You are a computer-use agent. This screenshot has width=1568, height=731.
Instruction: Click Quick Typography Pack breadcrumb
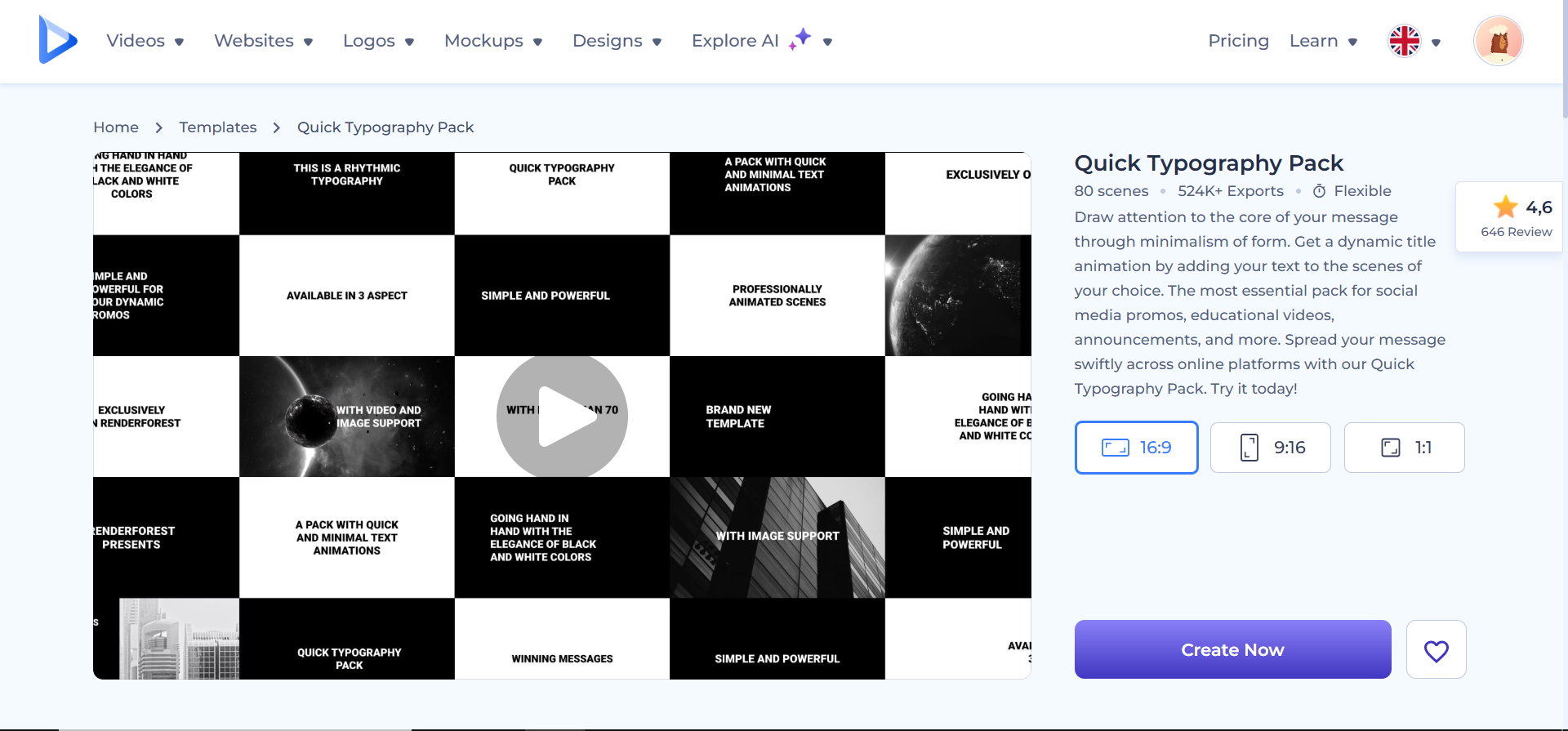point(385,127)
